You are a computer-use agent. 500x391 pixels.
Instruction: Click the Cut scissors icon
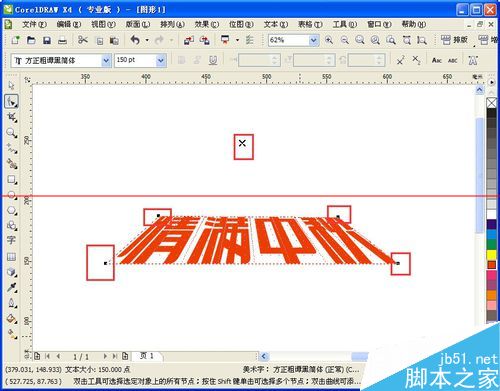pos(83,40)
